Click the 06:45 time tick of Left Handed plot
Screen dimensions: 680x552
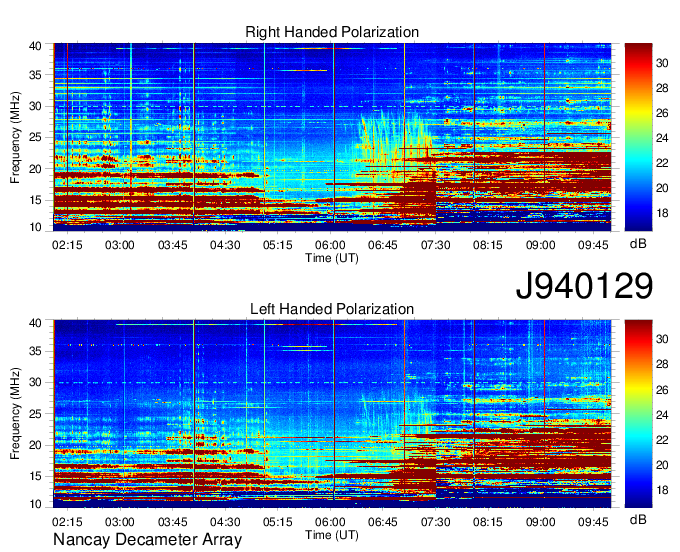point(383,522)
